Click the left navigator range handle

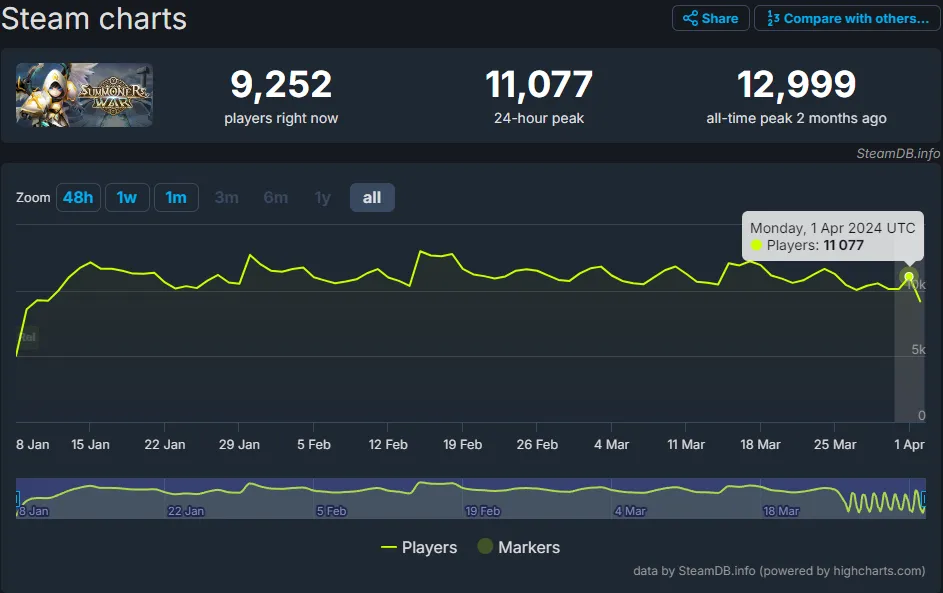click(x=17, y=498)
